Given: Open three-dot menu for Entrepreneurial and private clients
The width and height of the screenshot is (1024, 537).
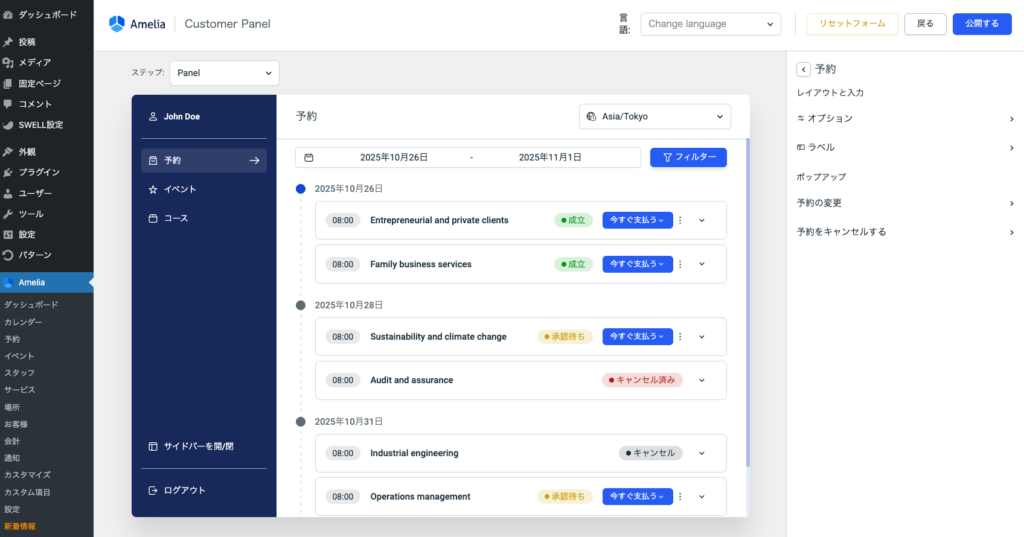Looking at the screenshot, I should click(x=680, y=220).
